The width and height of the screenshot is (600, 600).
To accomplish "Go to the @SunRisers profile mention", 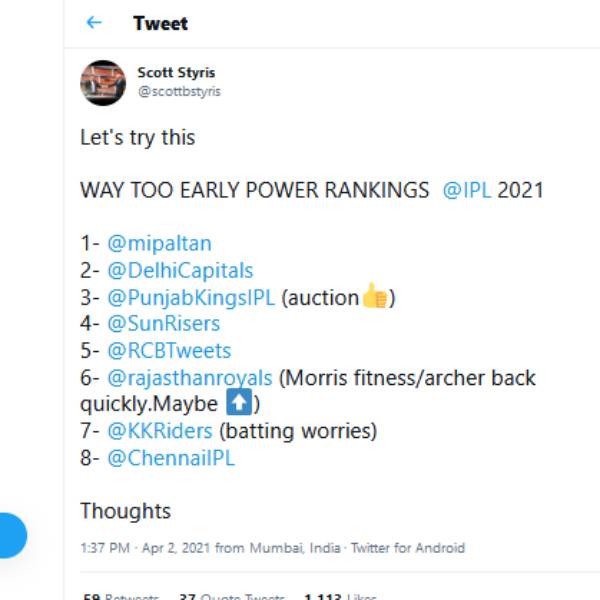I will coord(163,324).
